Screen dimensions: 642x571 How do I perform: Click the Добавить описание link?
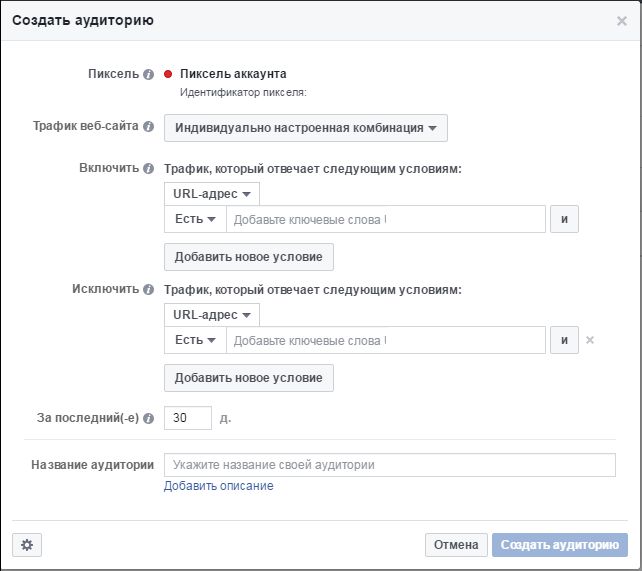point(219,486)
